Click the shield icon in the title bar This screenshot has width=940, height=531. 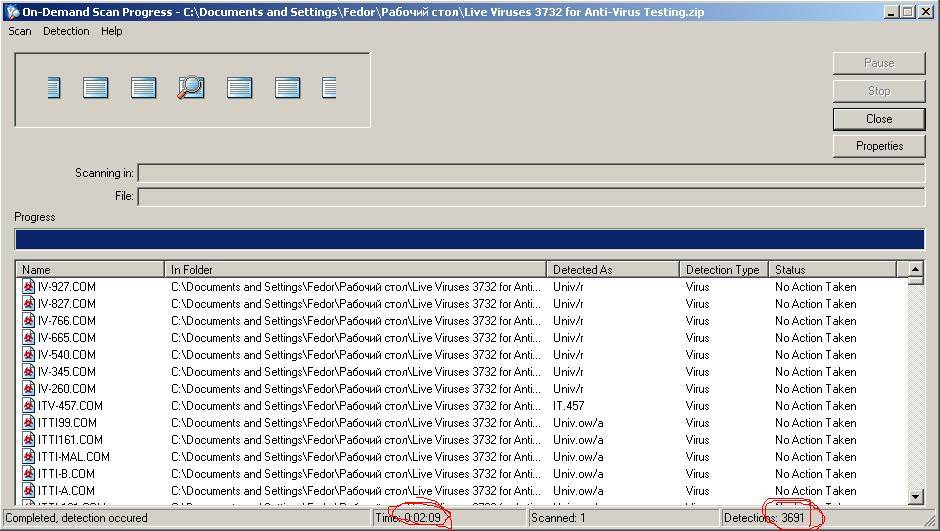click(11, 12)
